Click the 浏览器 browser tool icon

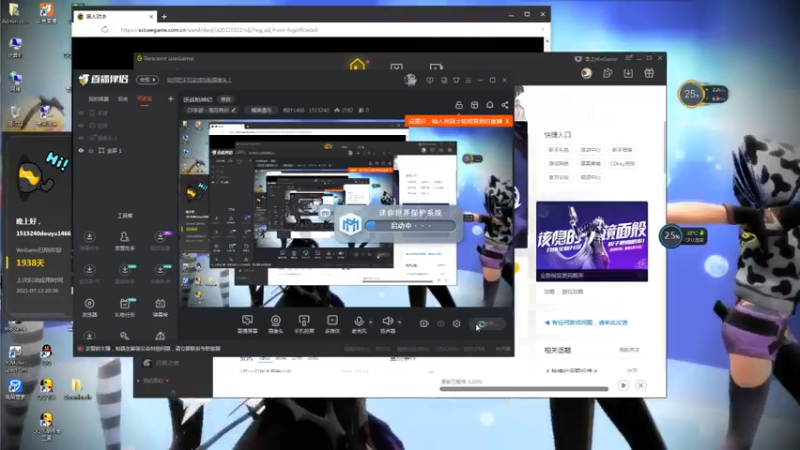pyautogui.click(x=89, y=304)
